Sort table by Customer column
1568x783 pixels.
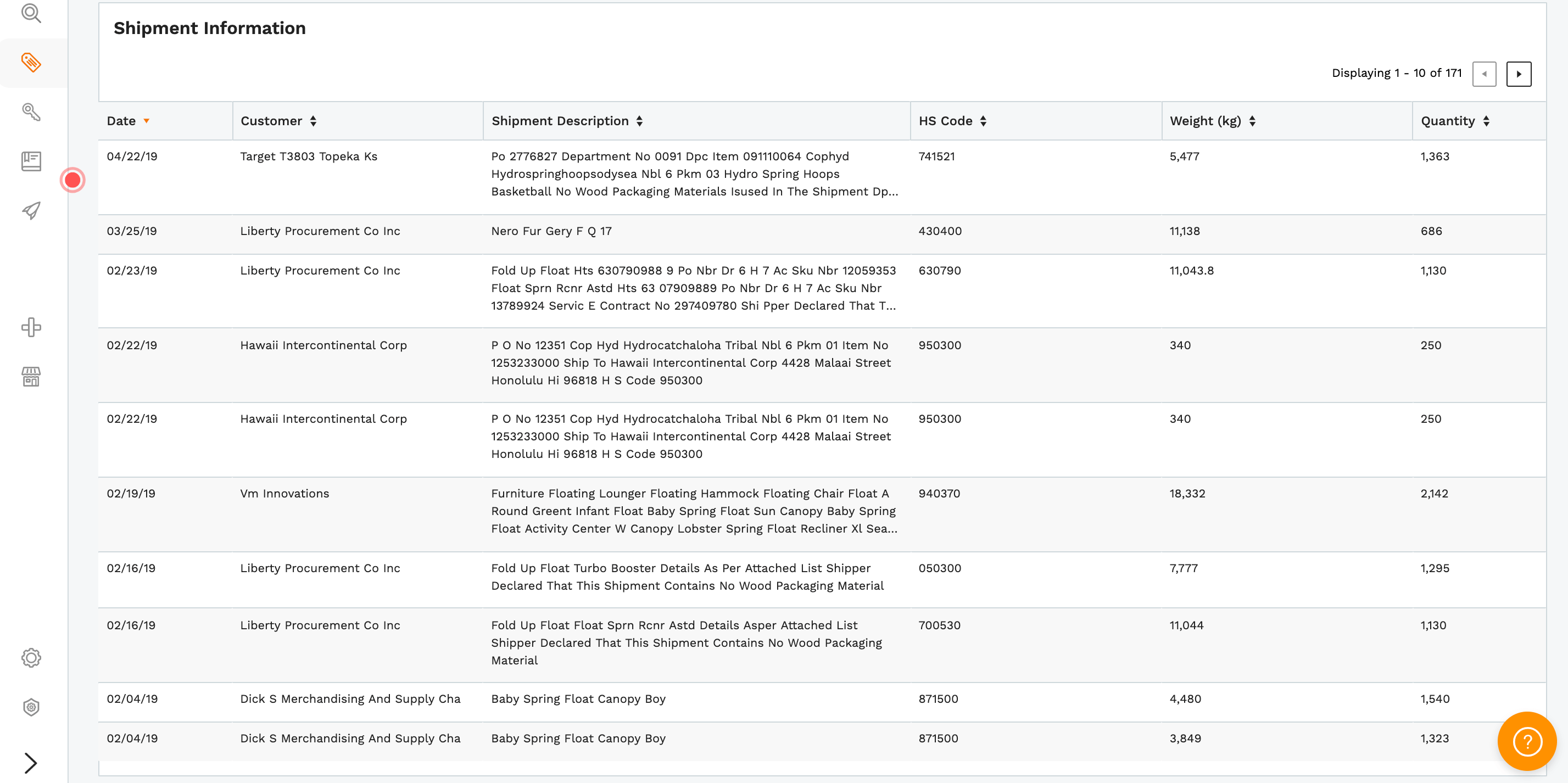(x=279, y=121)
